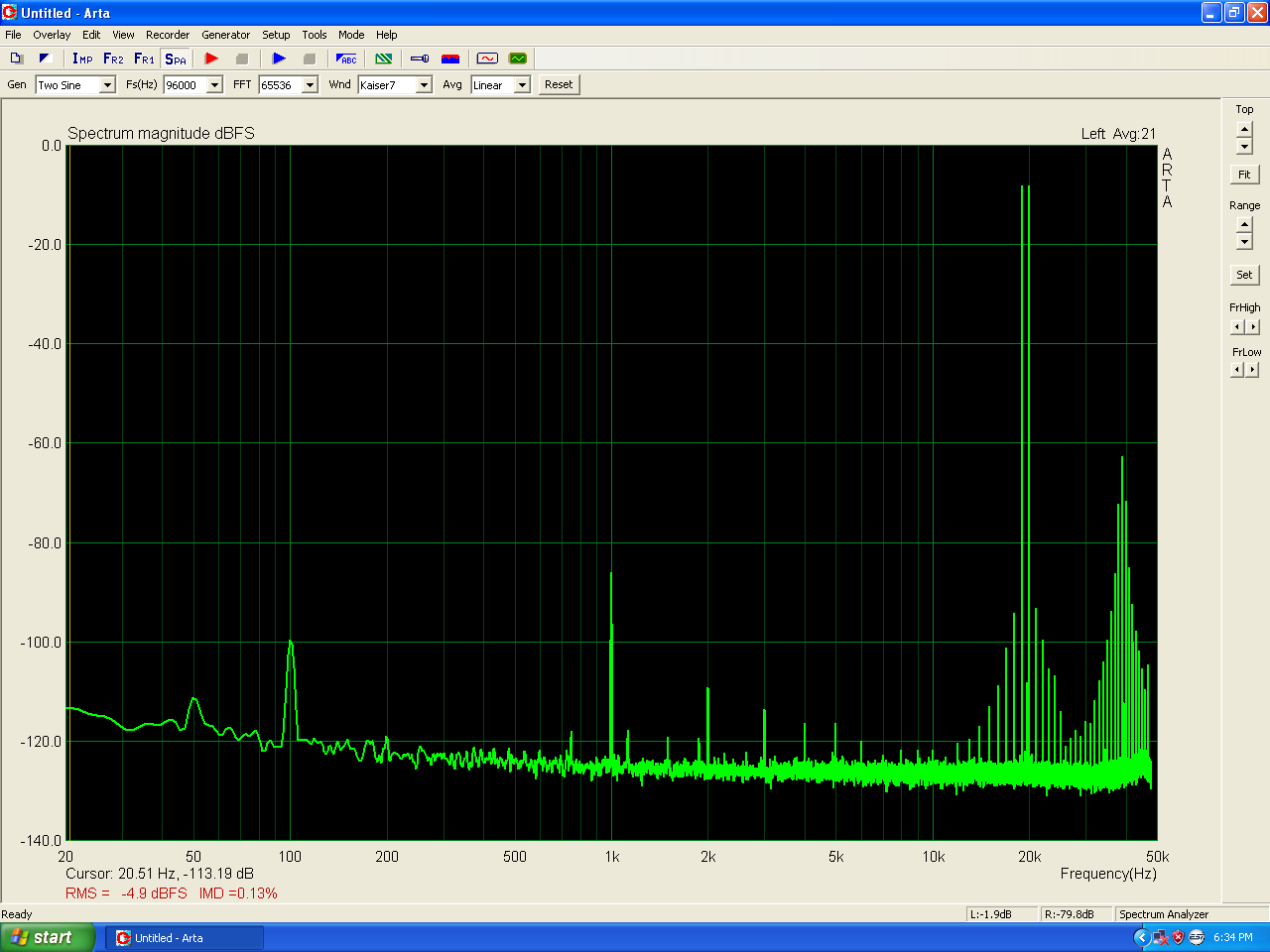Click the Reset averaging button
This screenshot has height=952, width=1270.
(x=559, y=84)
